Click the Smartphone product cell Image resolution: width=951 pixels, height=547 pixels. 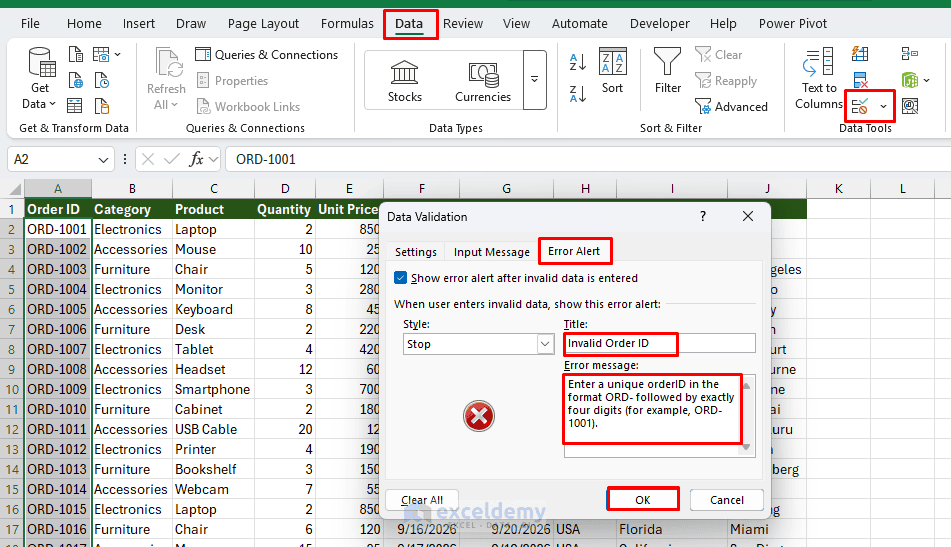pyautogui.click(x=213, y=389)
